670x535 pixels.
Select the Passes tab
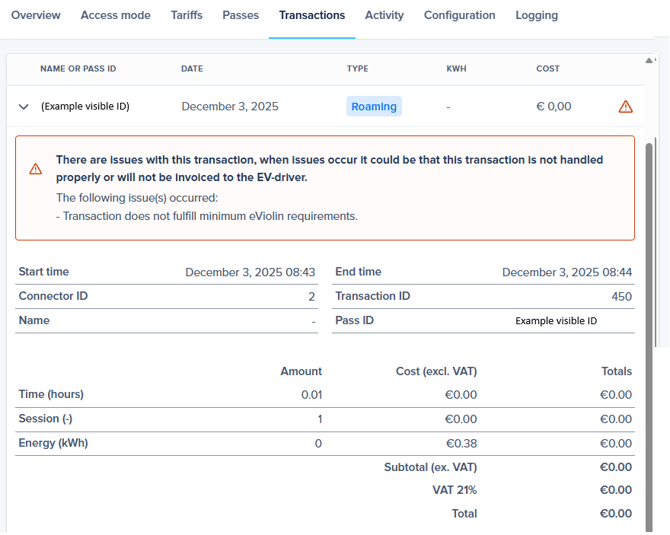point(240,16)
